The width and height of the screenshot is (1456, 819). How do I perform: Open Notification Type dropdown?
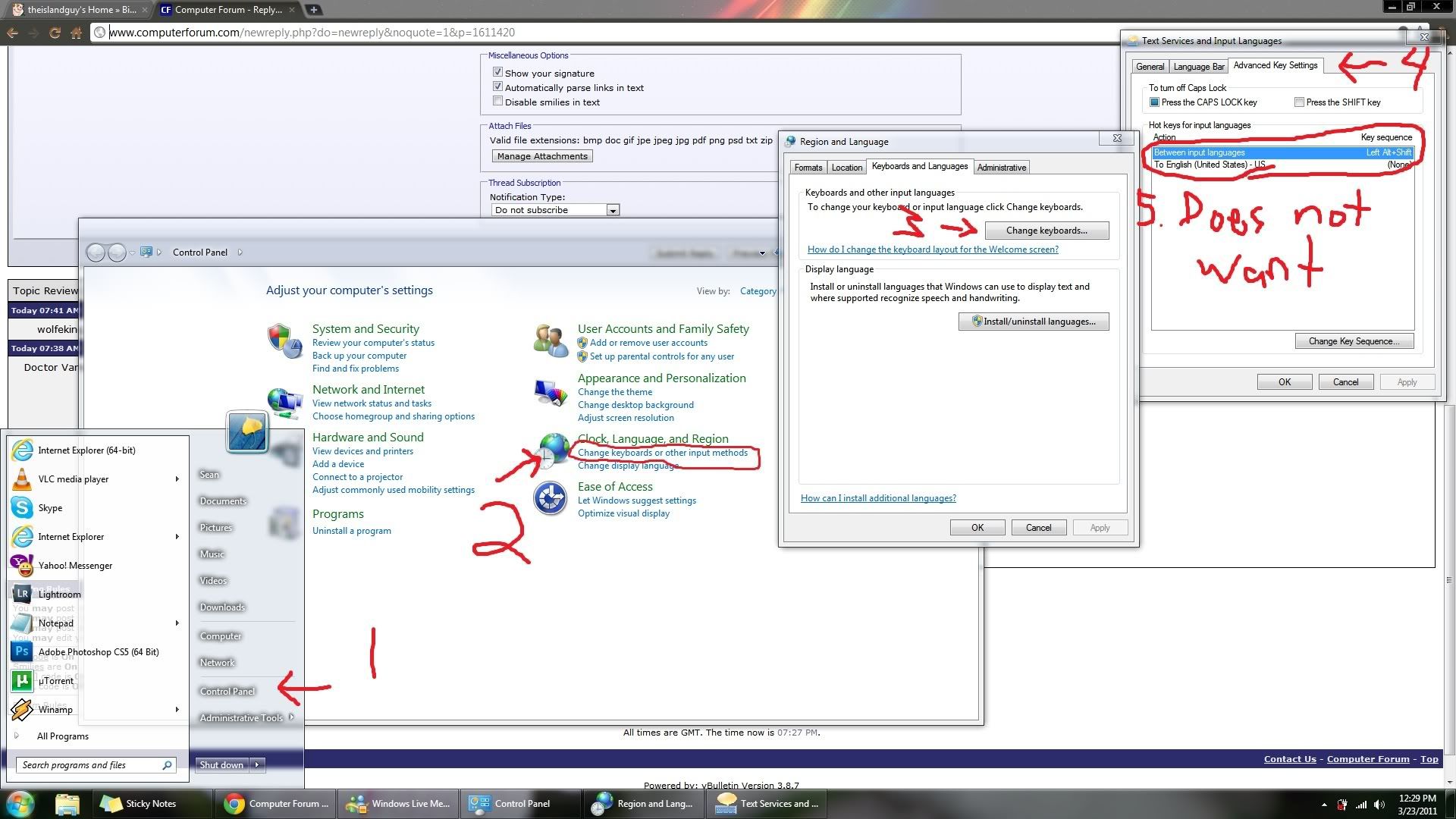point(613,210)
